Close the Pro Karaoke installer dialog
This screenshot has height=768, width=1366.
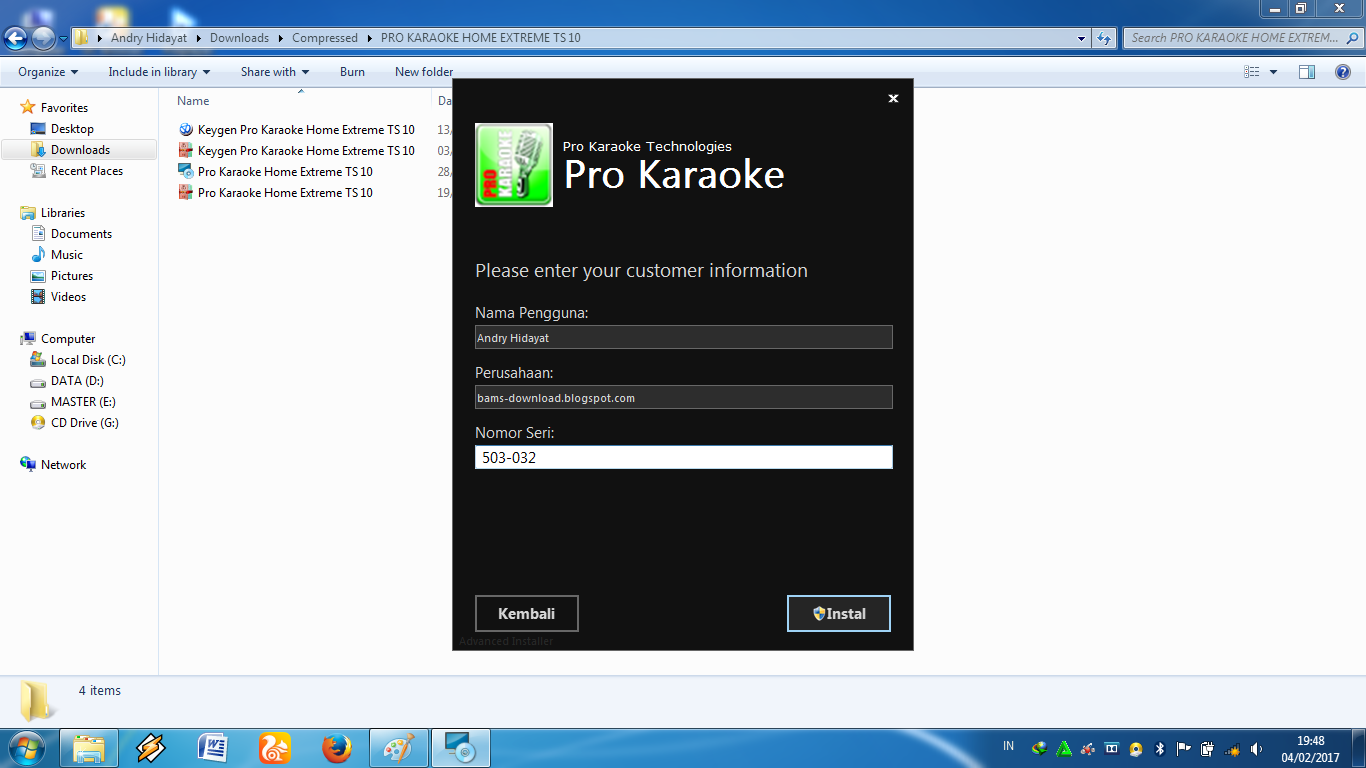pos(893,98)
